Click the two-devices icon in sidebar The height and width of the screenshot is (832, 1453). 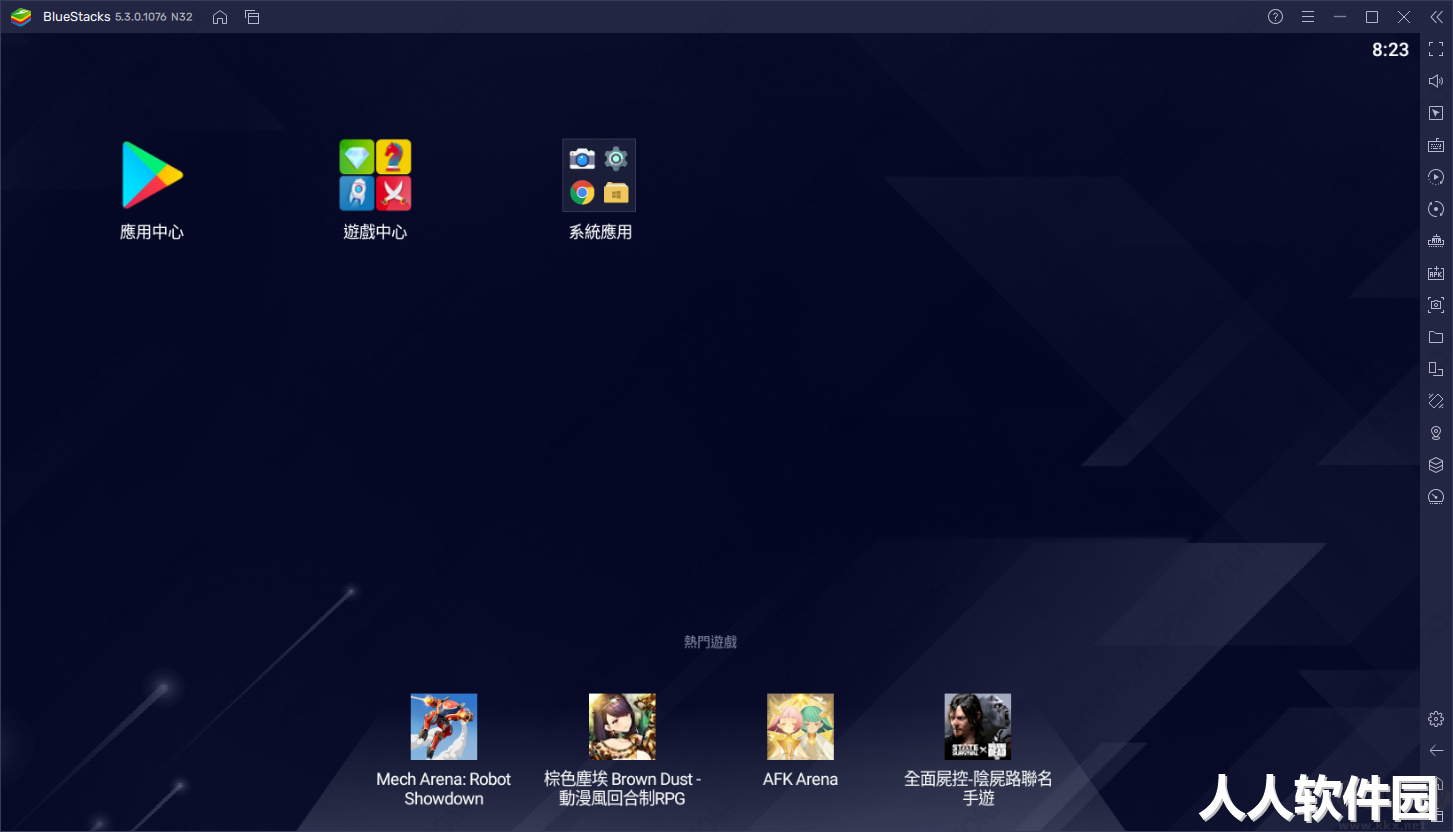coord(1436,369)
